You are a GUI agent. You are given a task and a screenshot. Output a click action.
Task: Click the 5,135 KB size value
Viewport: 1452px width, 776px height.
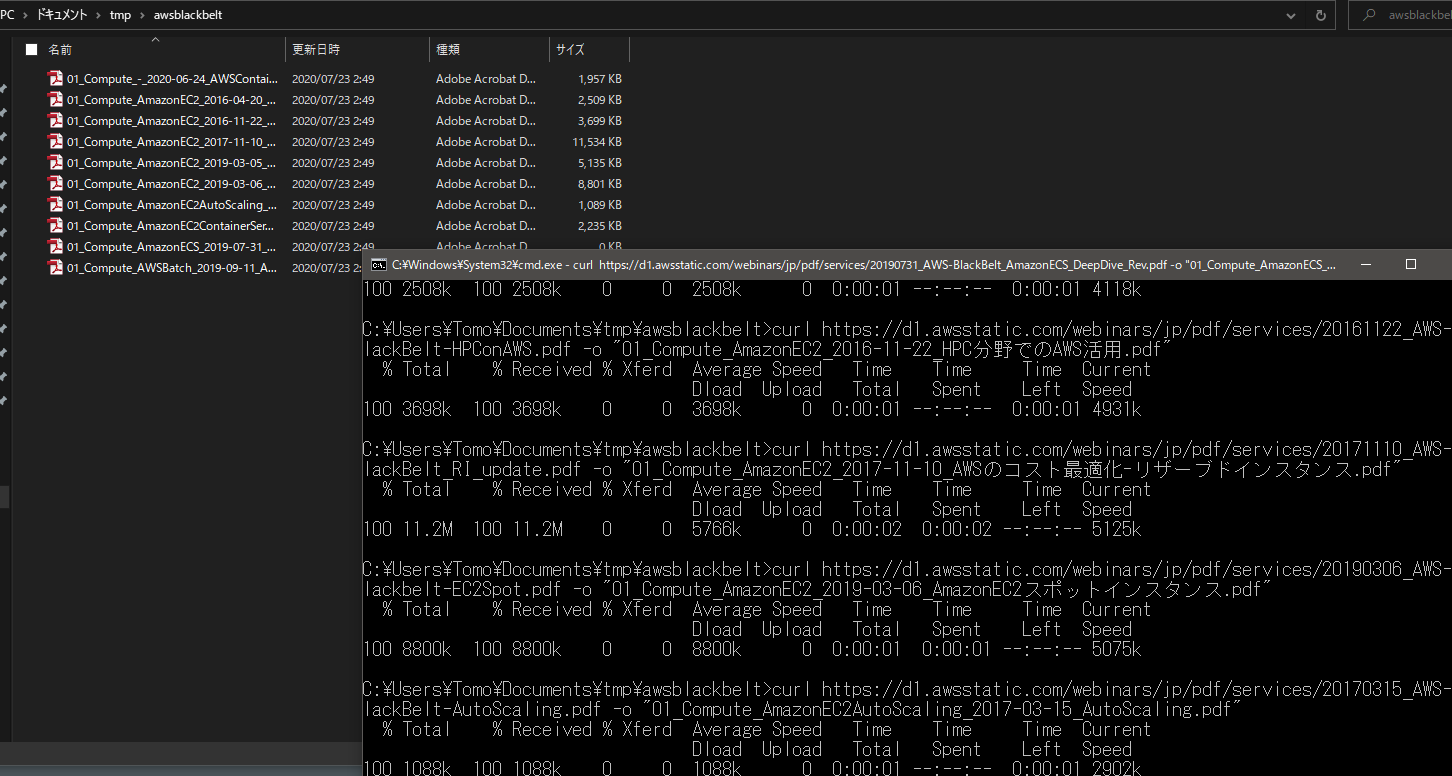pyautogui.click(x=600, y=162)
